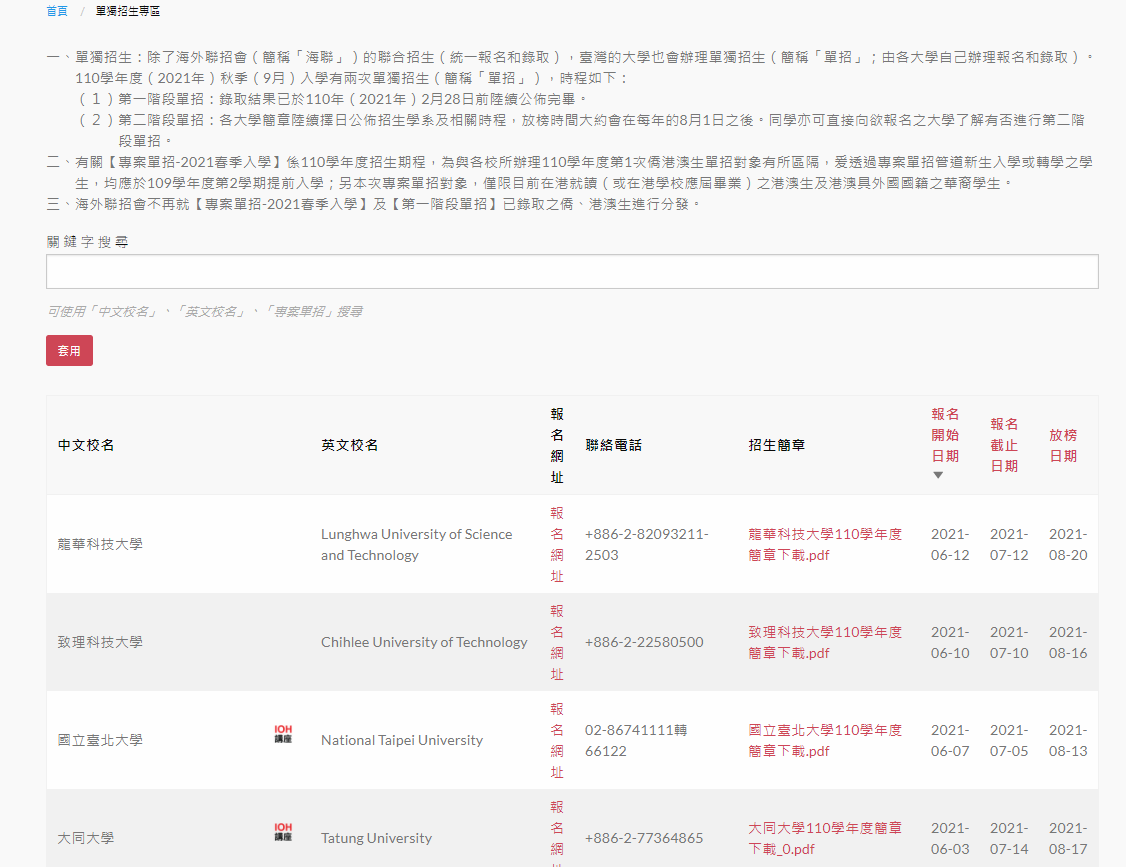Viewport: 1126px width, 867px height.
Task: Click the 單獨招生專區 breadcrumb item
Action: pyautogui.click(x=128, y=11)
